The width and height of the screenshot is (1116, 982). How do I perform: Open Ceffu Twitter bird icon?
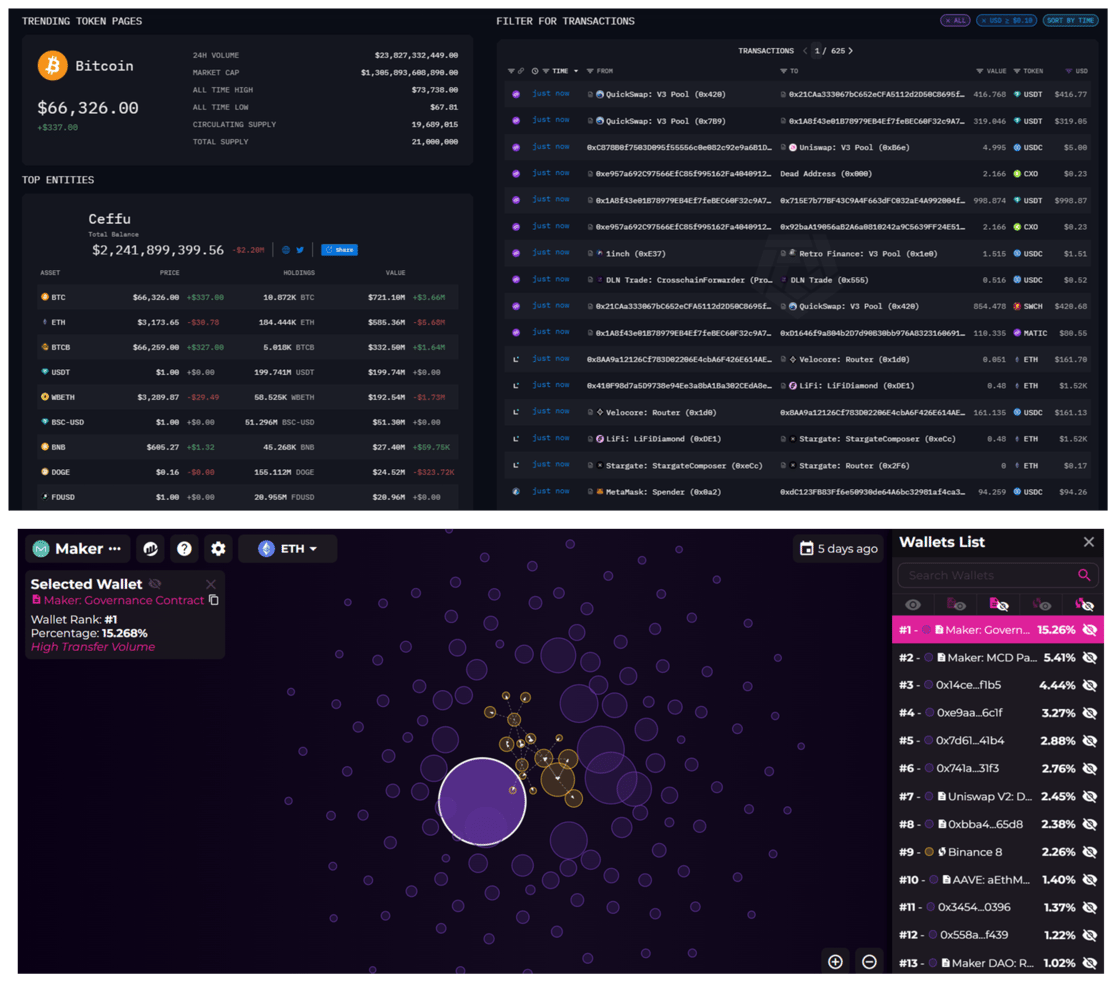coord(300,250)
